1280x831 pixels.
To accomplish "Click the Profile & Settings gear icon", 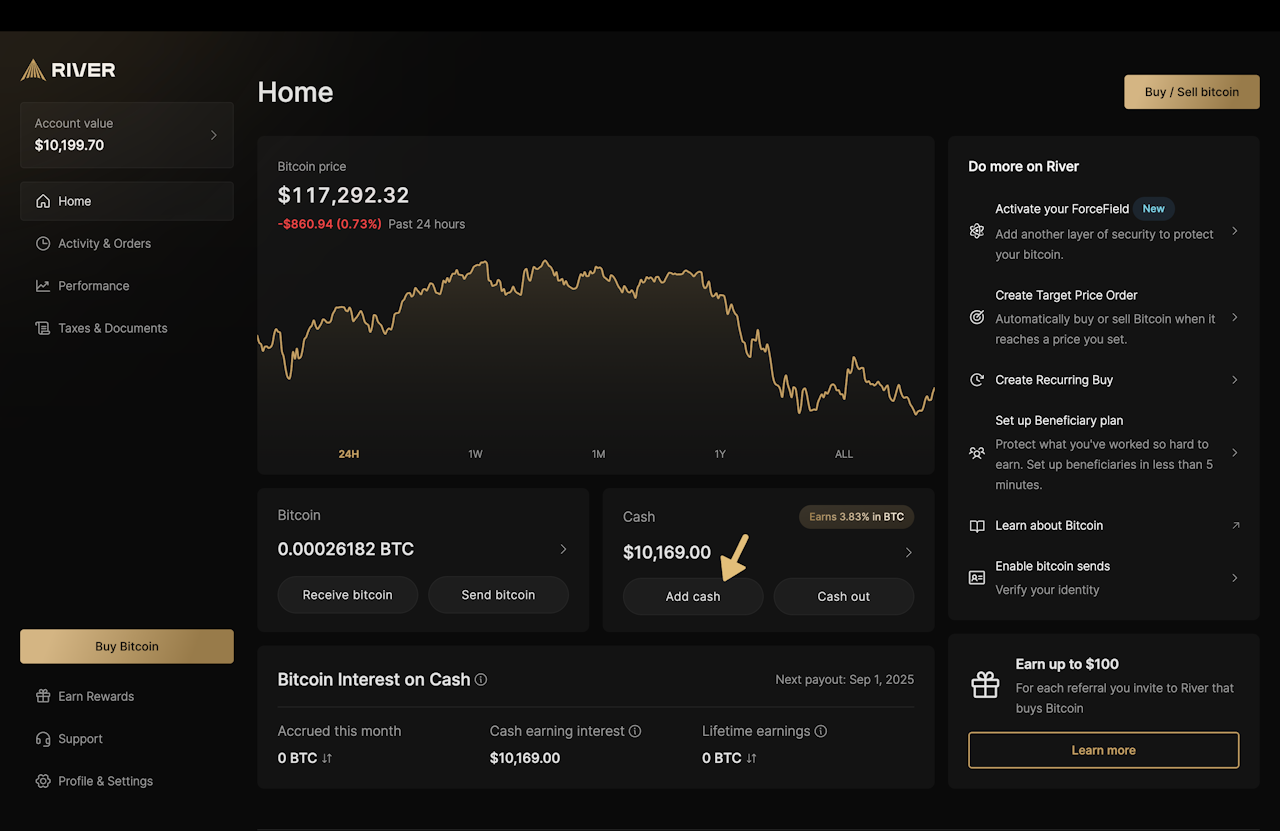I will tap(43, 781).
